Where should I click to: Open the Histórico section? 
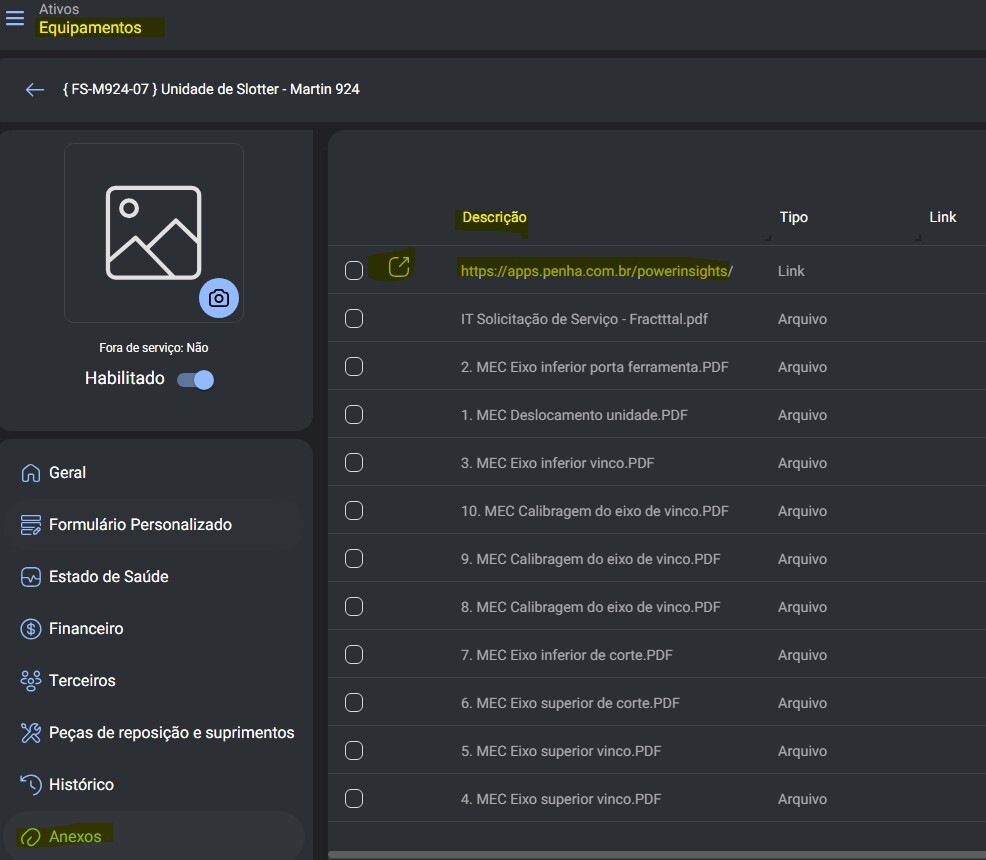pos(154,785)
